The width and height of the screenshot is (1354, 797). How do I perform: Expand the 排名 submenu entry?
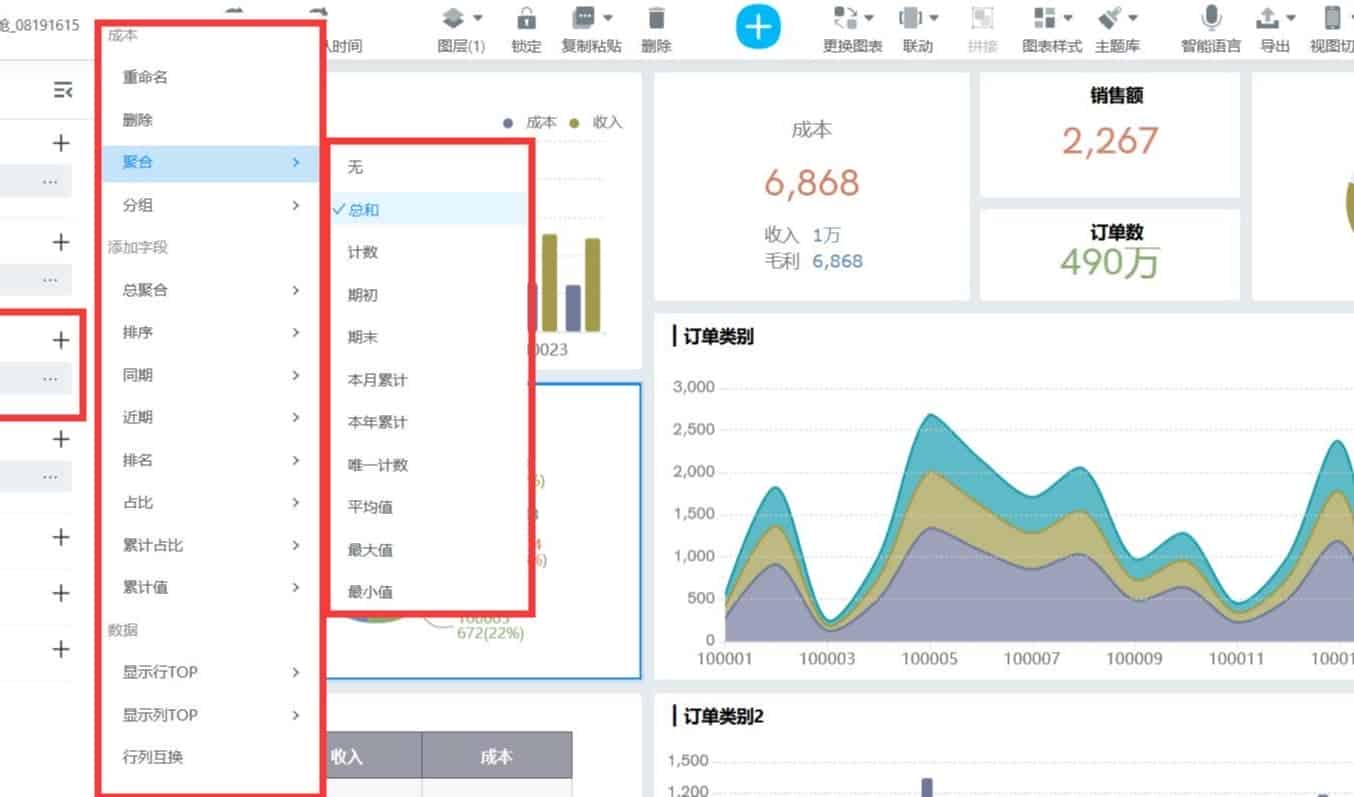click(x=210, y=460)
